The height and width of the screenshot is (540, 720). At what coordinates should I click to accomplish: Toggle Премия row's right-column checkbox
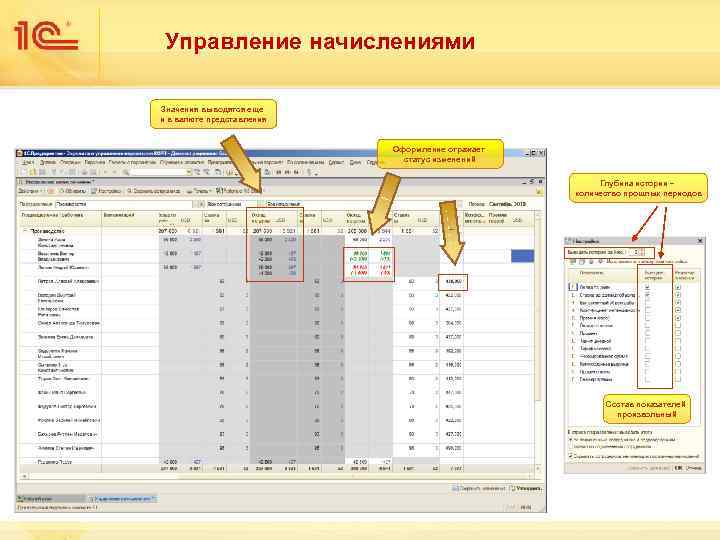pyautogui.click(x=678, y=318)
